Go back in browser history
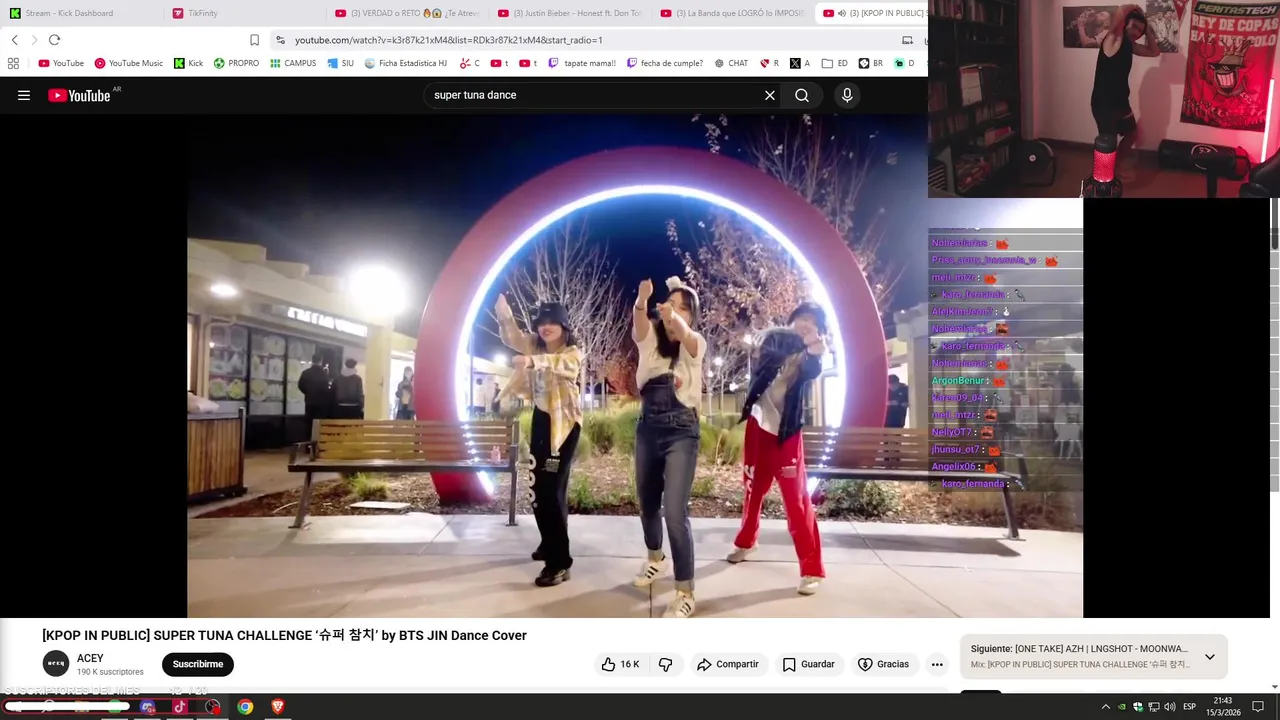The width and height of the screenshot is (1280, 720). pyautogui.click(x=15, y=40)
